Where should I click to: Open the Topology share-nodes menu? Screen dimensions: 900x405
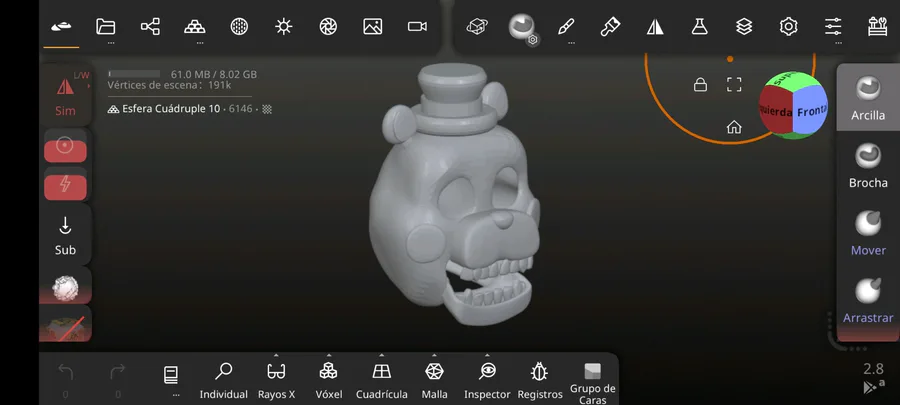[x=150, y=26]
